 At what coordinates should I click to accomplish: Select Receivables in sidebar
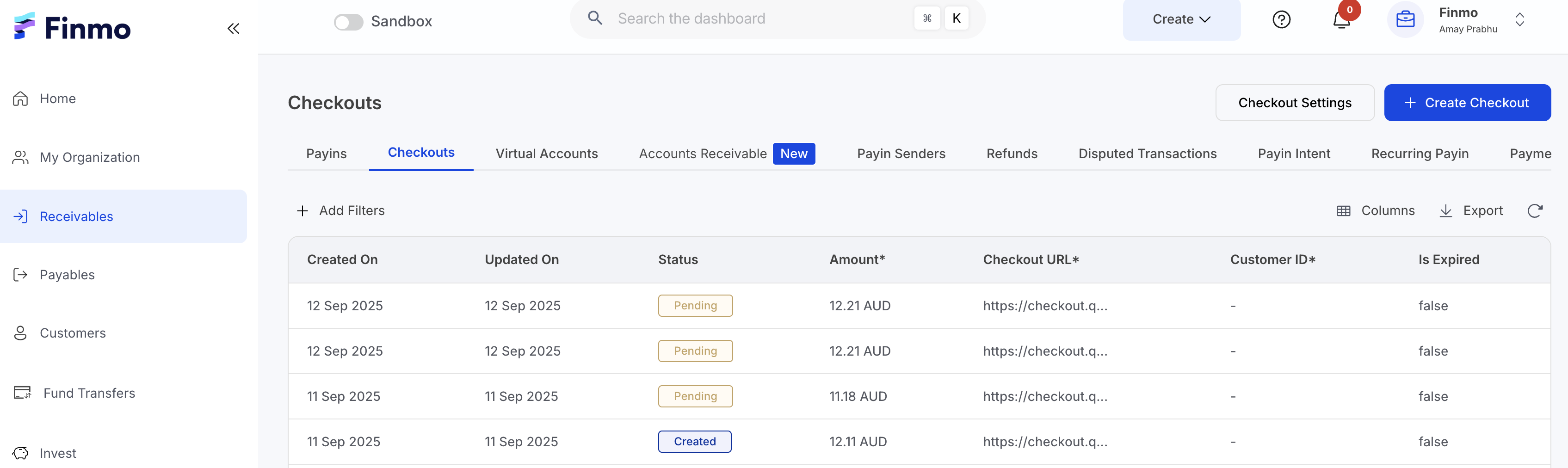click(123, 216)
